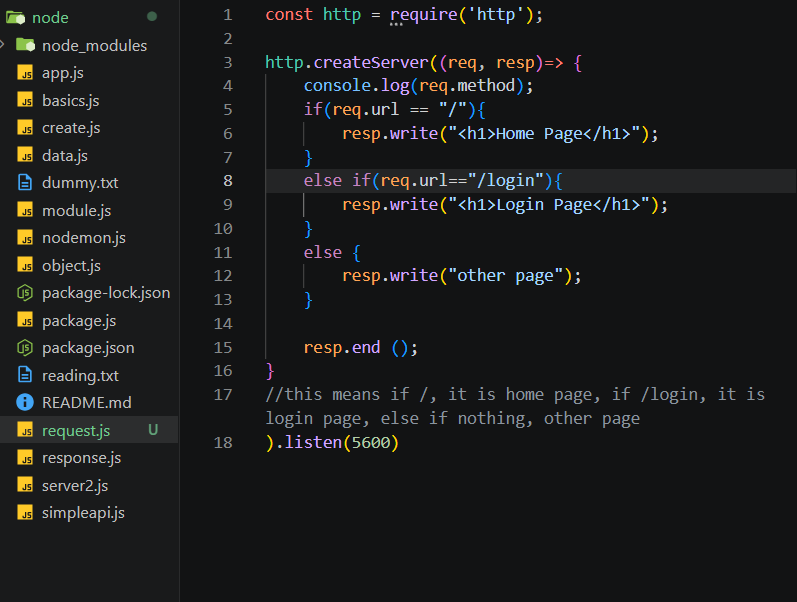Image resolution: width=797 pixels, height=602 pixels.
Task: Expand the node_modules folder chevron
Action: click(3, 45)
